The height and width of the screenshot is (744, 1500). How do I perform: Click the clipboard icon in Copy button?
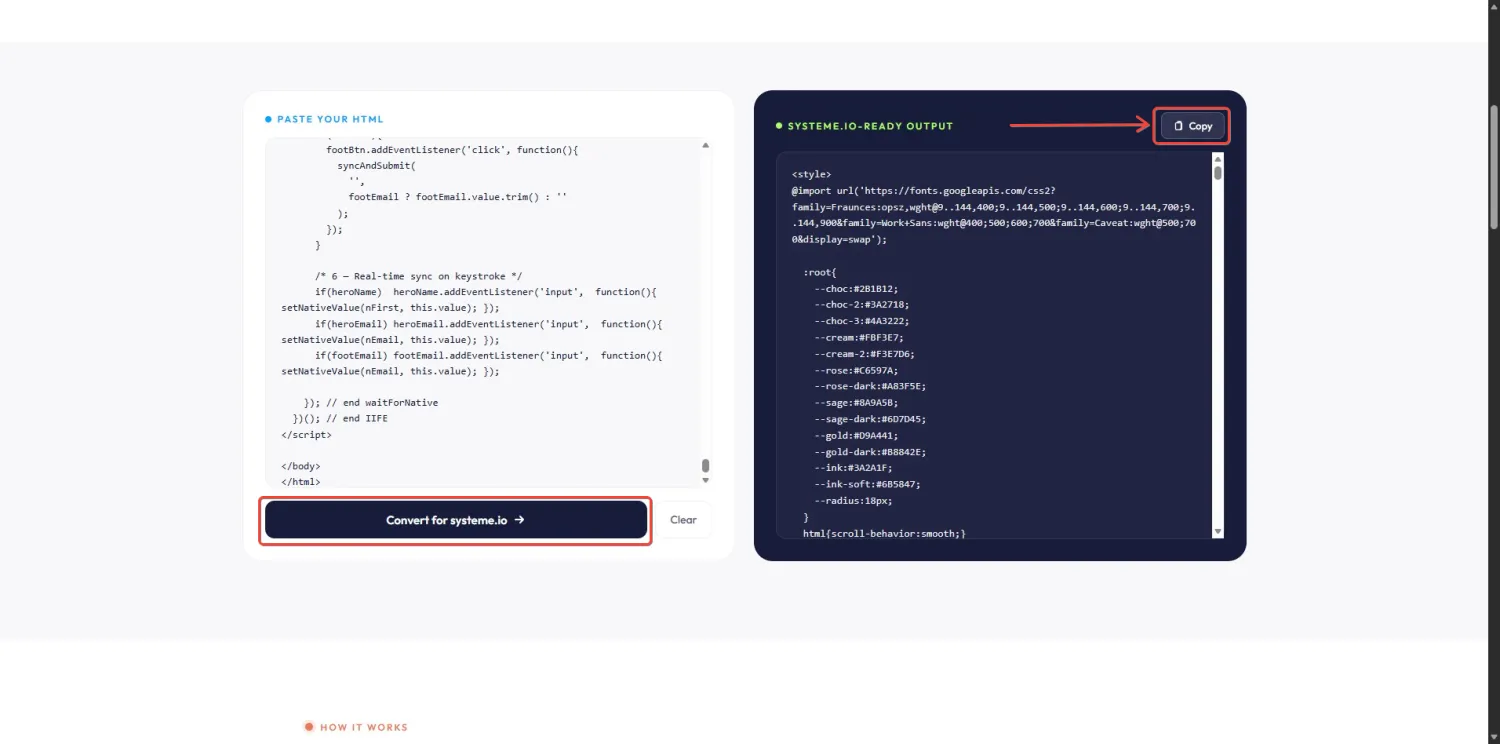(x=1179, y=126)
